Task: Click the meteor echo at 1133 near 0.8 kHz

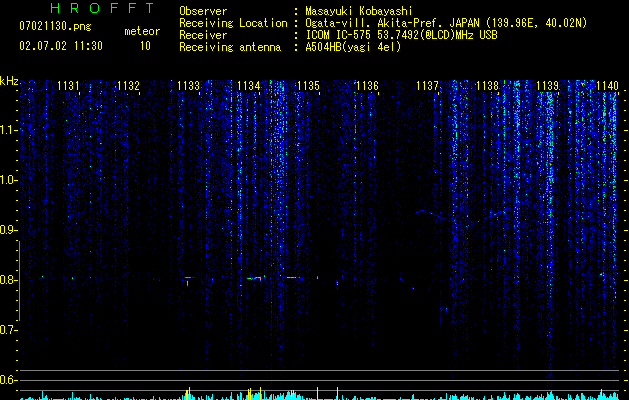Action: tap(189, 280)
